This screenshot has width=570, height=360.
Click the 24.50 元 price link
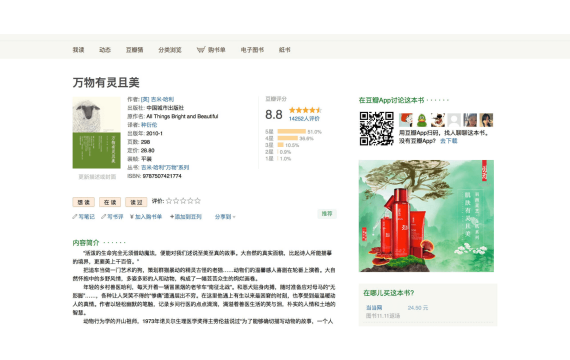click(418, 308)
